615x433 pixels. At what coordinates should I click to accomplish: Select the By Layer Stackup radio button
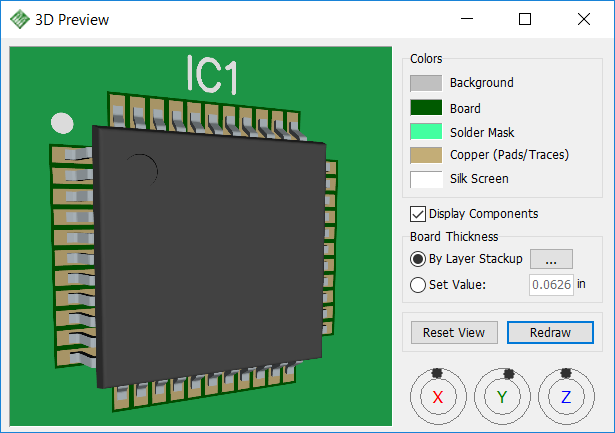pos(418,259)
